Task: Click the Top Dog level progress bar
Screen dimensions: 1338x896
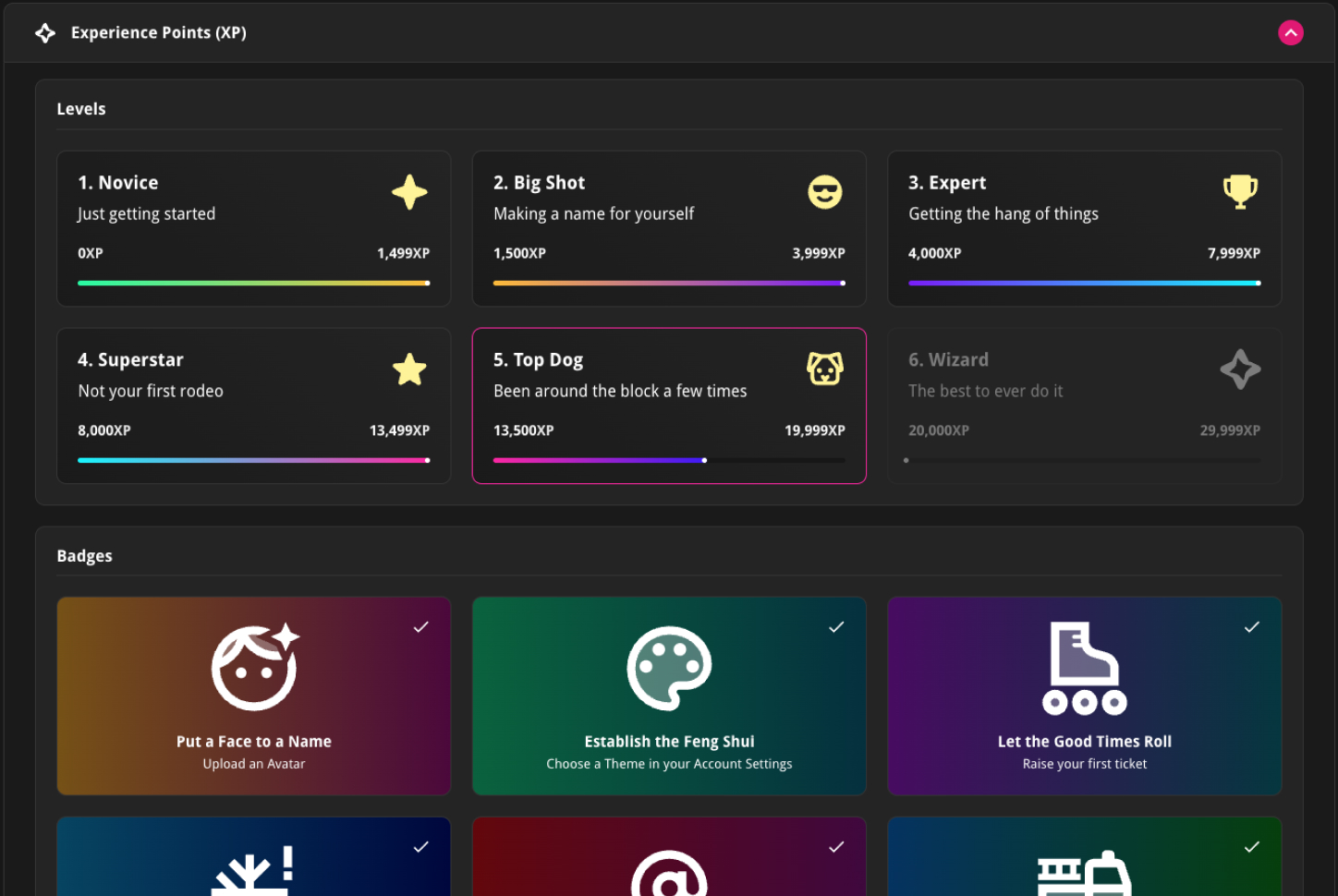Action: coord(669,460)
